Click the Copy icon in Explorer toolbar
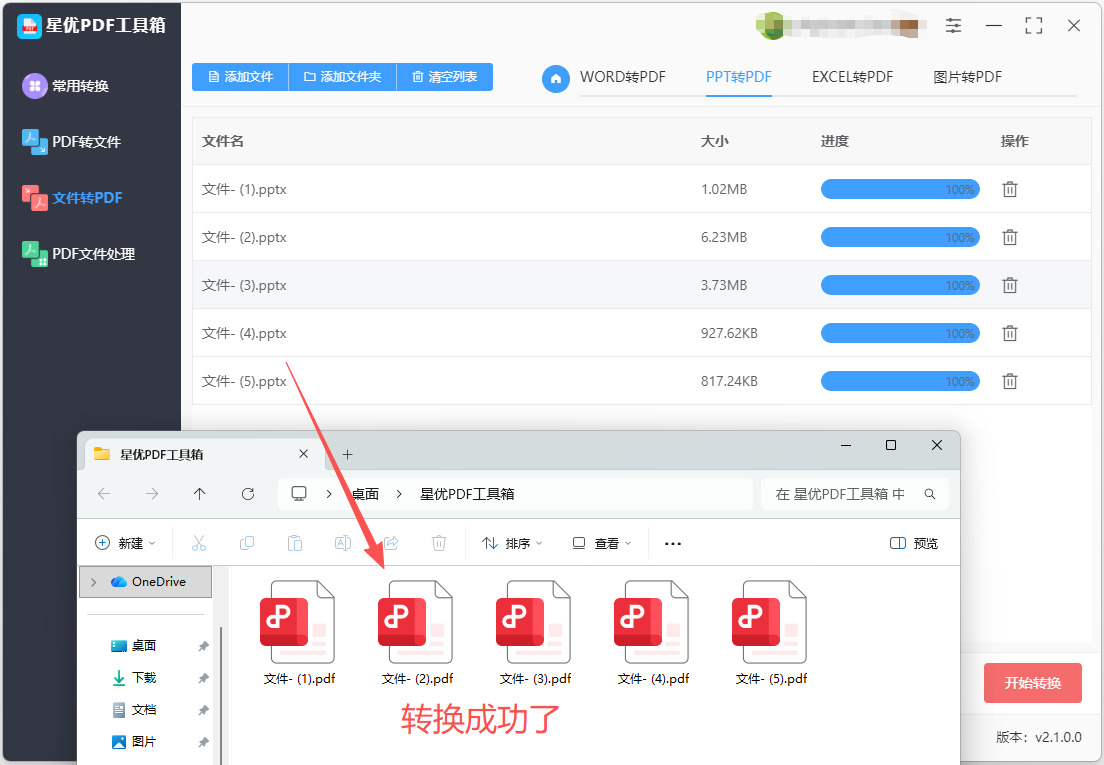The width and height of the screenshot is (1104, 765). click(246, 543)
